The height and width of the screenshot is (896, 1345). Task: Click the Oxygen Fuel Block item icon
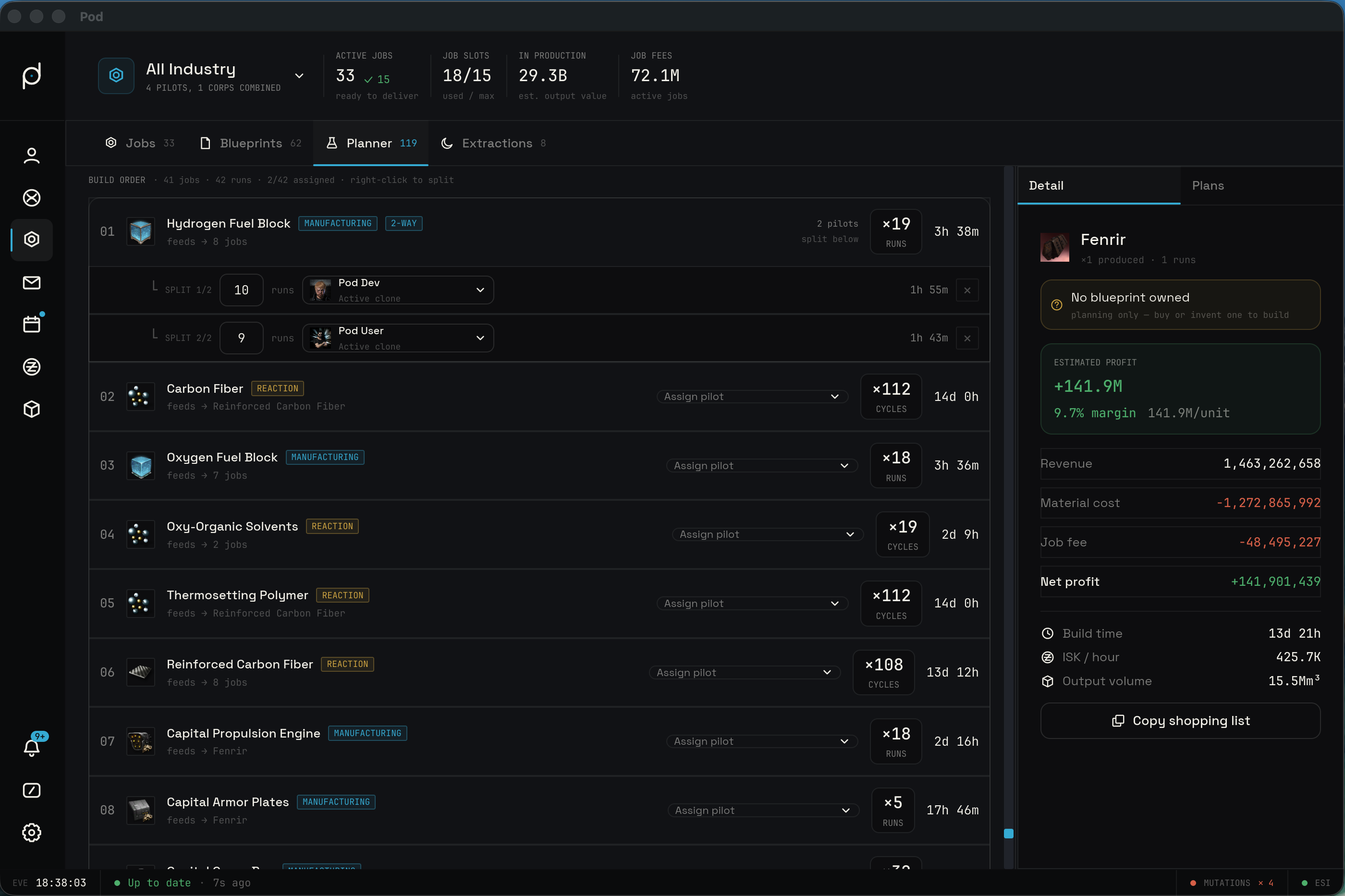click(140, 466)
